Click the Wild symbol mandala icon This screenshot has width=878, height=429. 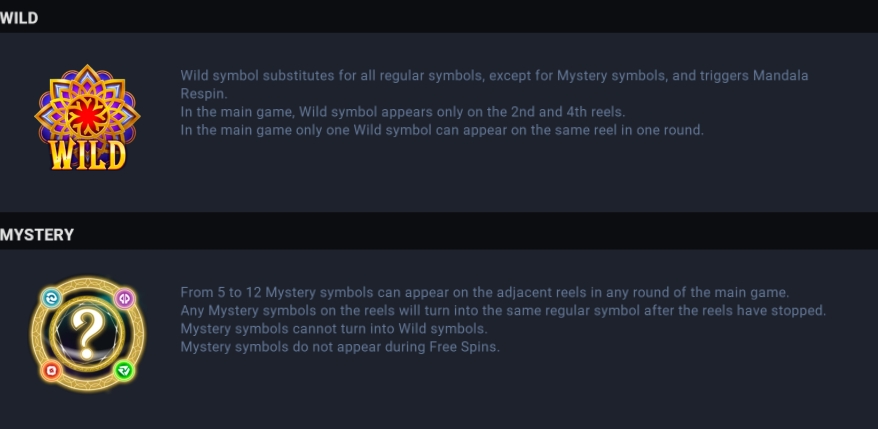[87, 118]
